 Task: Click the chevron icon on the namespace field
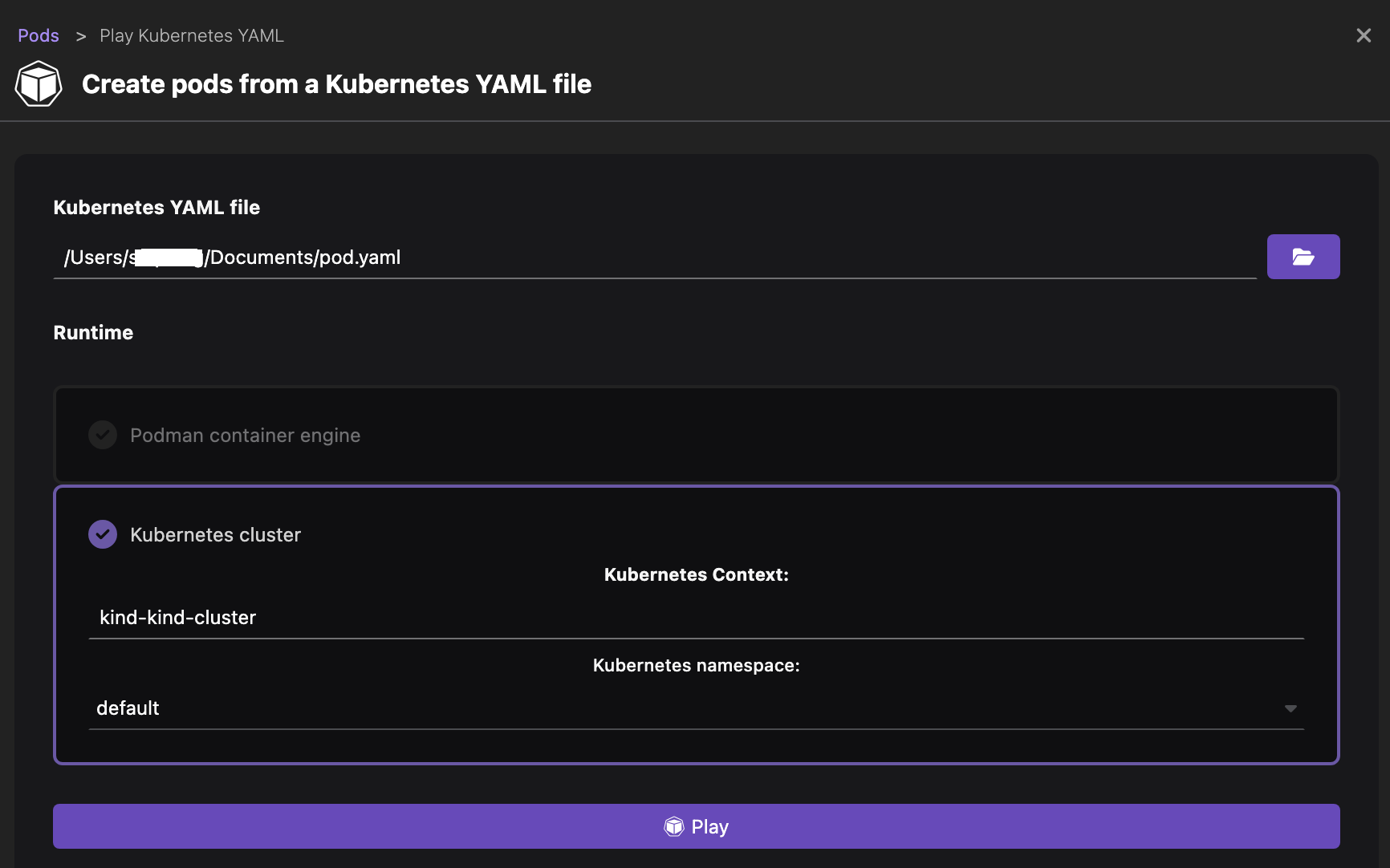point(1290,708)
